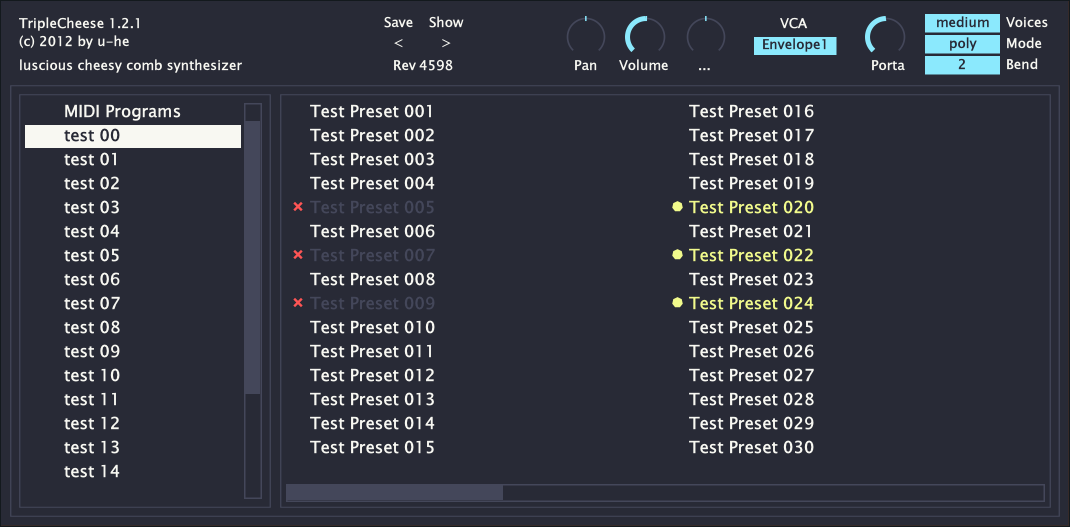The height and width of the screenshot is (527, 1070).
Task: Select the greyed-out Test Preset 007
Action: (x=372, y=255)
